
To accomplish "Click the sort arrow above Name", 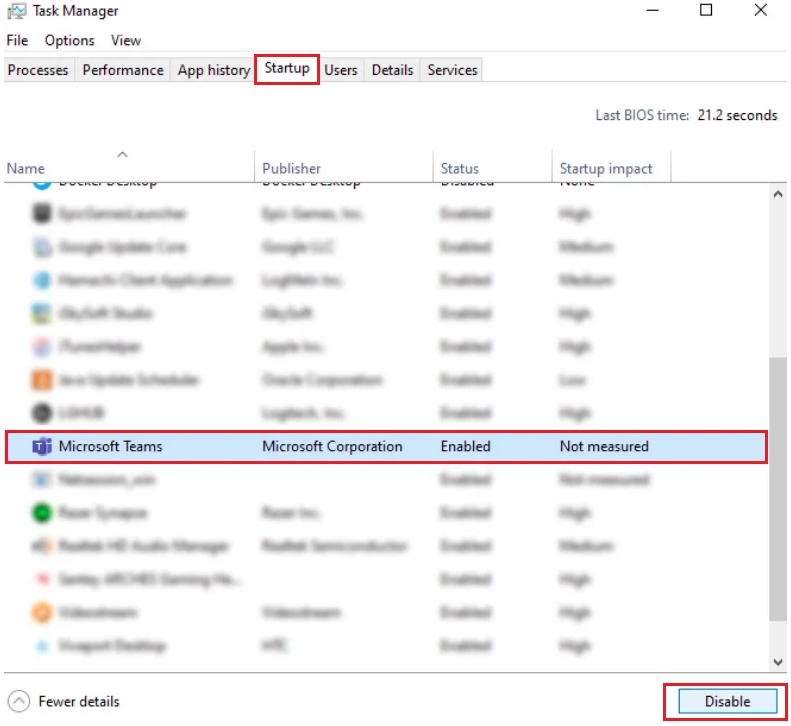I will [122, 155].
